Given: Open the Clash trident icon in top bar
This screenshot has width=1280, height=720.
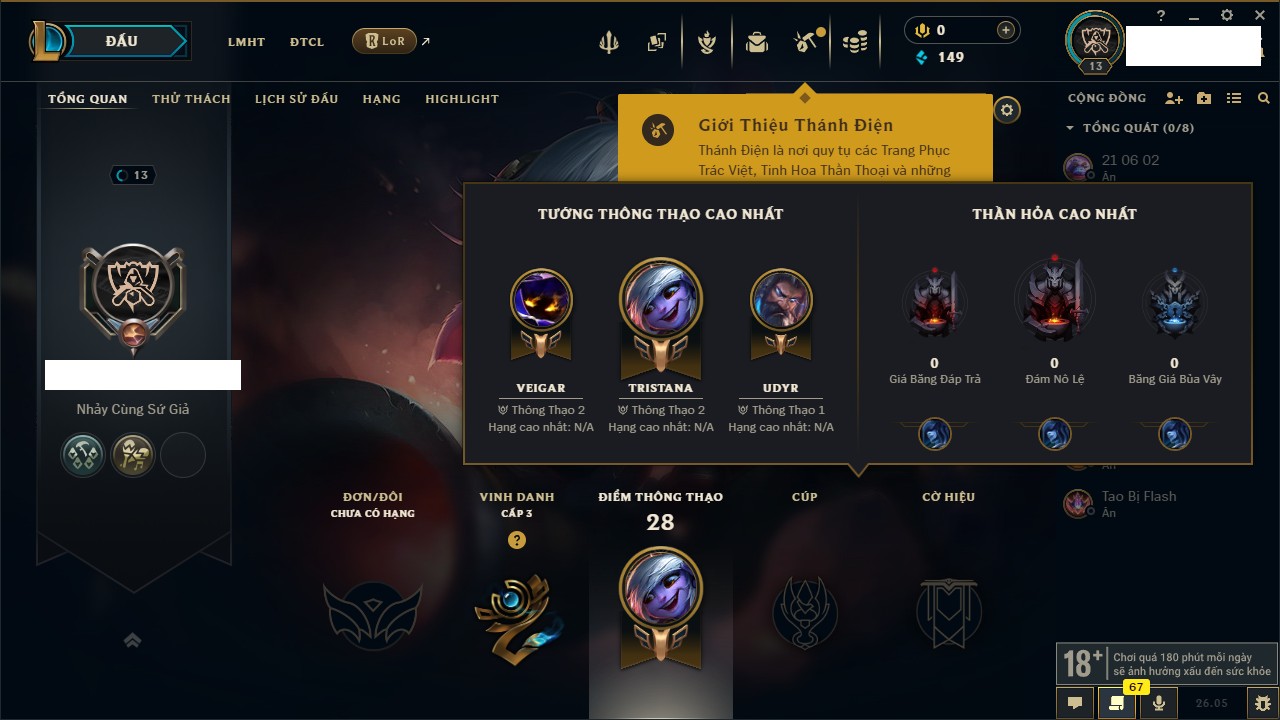Looking at the screenshot, I should (608, 42).
